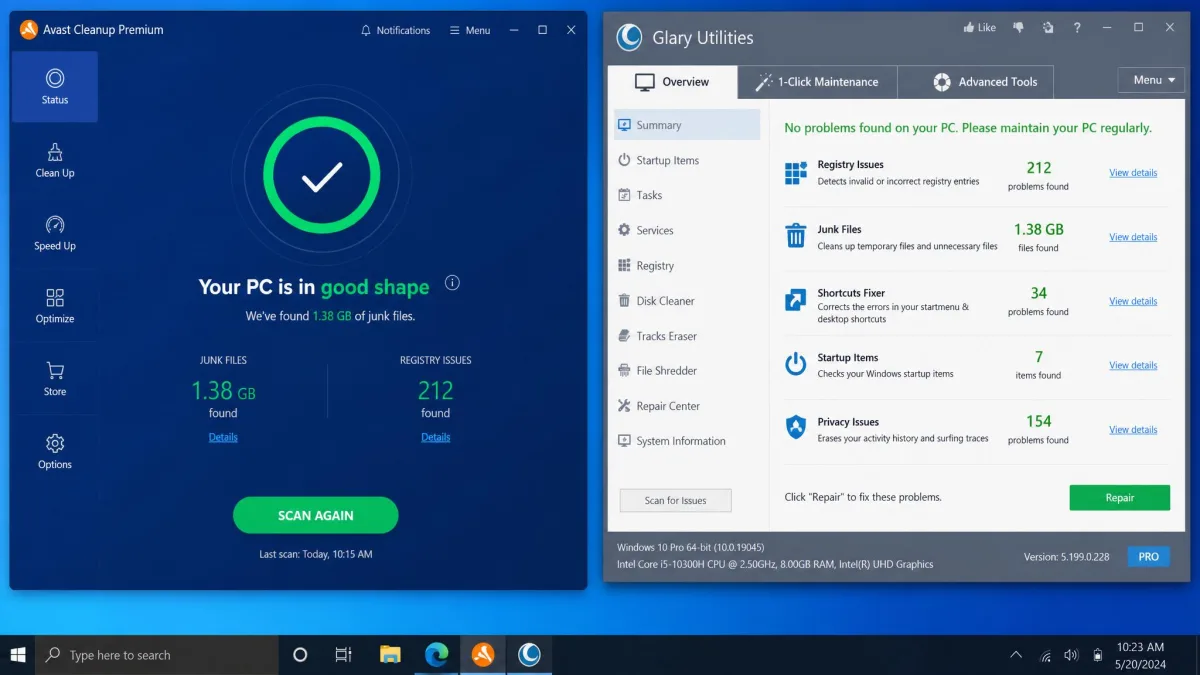Screen dimensions: 1200x675
Task: Click the Glary Utilities logo in title bar
Action: 629,38
